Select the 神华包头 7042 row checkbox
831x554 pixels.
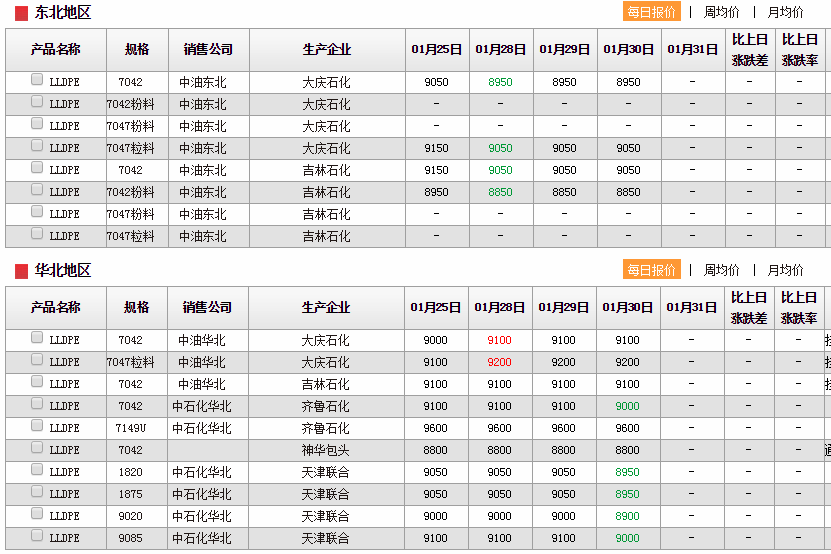37,447
